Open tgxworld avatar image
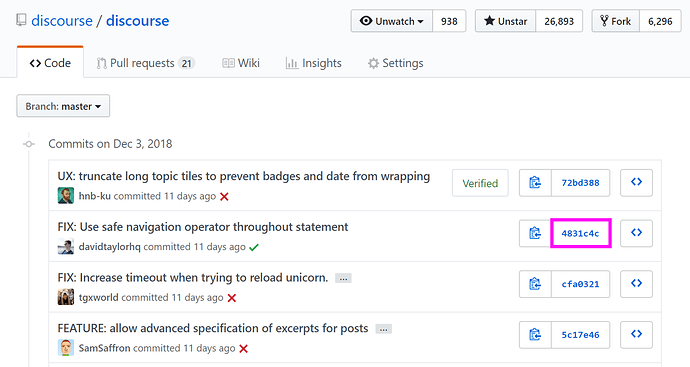 pos(66,297)
